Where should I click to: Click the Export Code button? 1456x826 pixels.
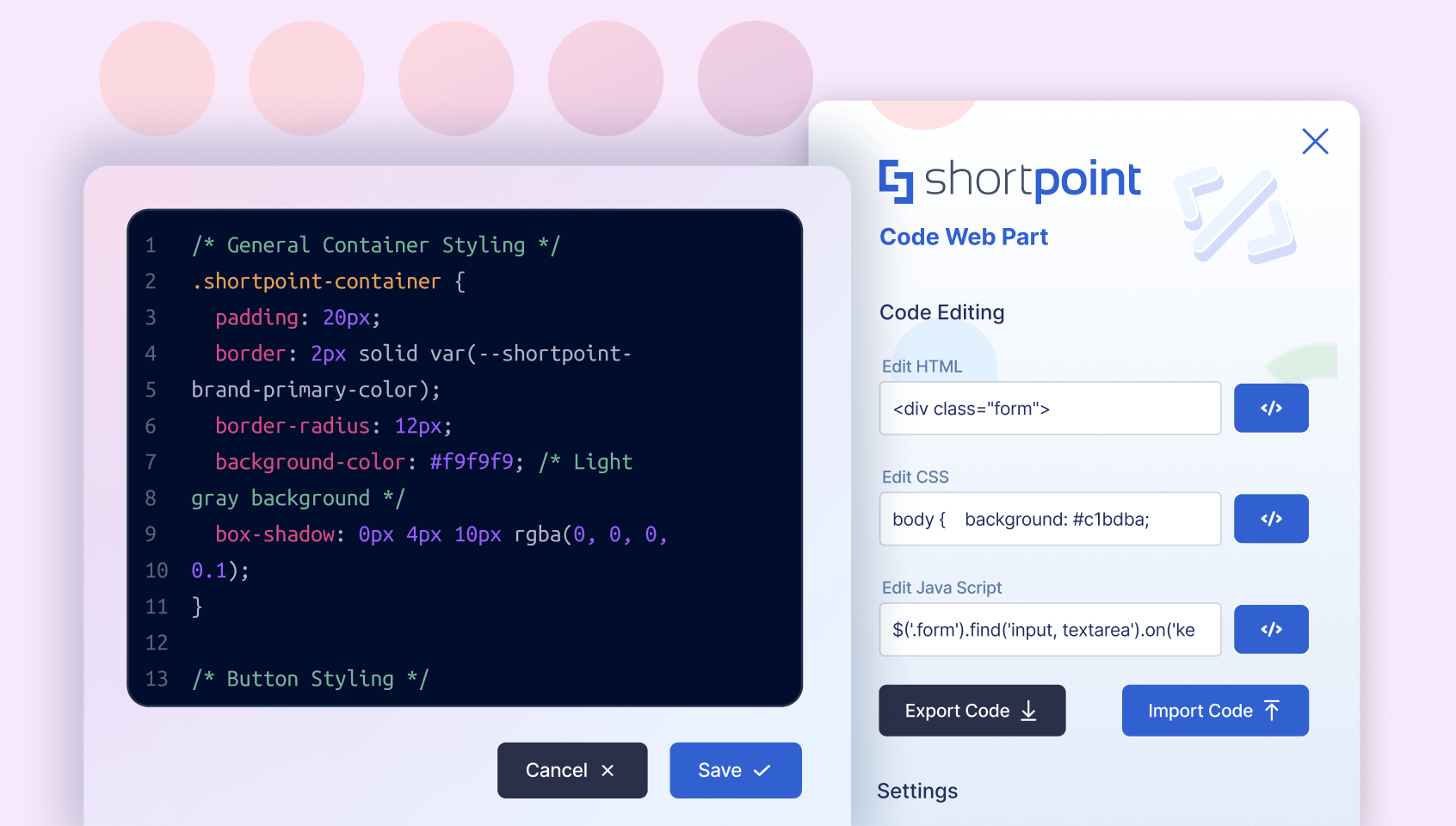(972, 711)
